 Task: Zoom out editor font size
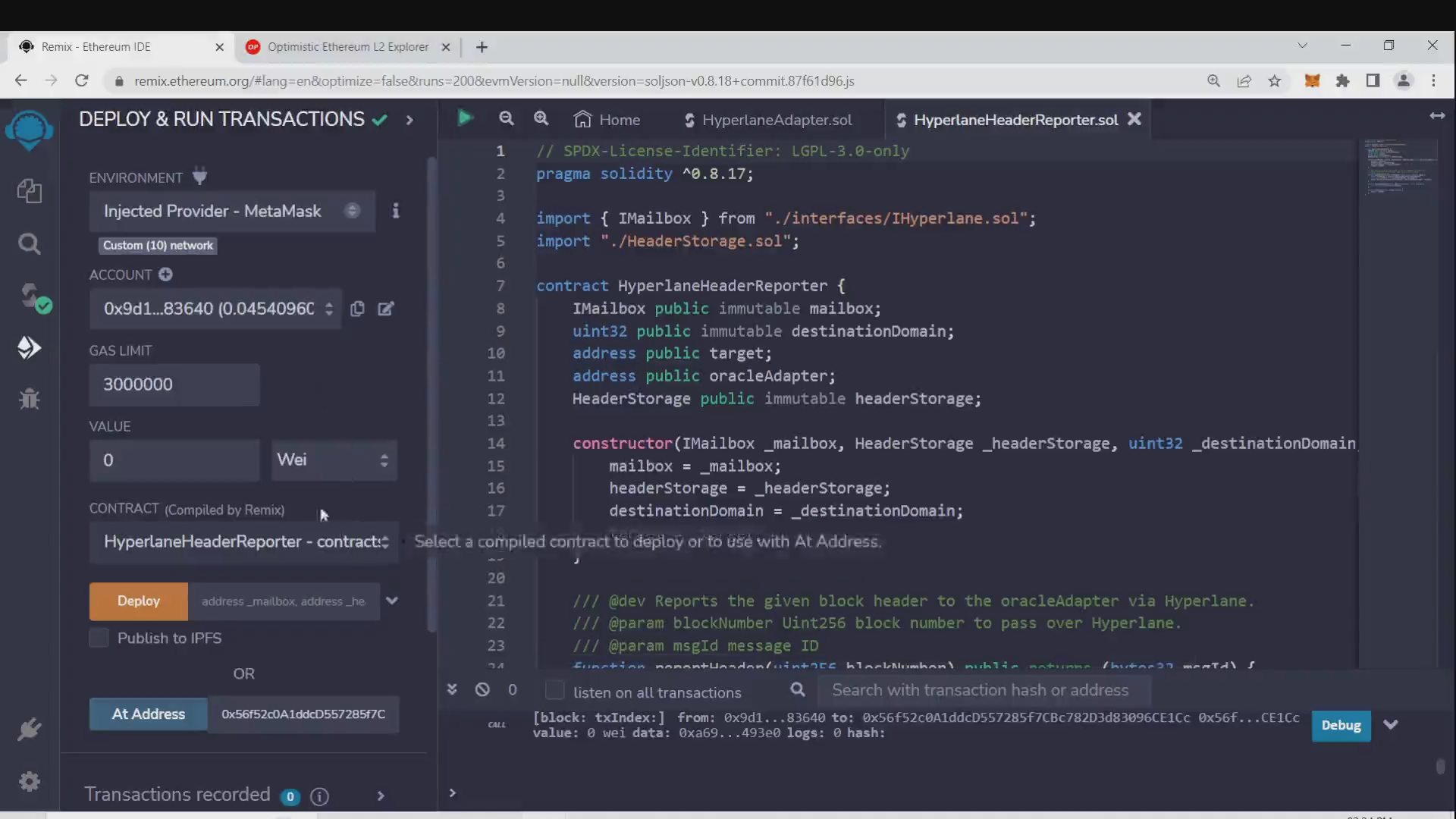pos(506,118)
